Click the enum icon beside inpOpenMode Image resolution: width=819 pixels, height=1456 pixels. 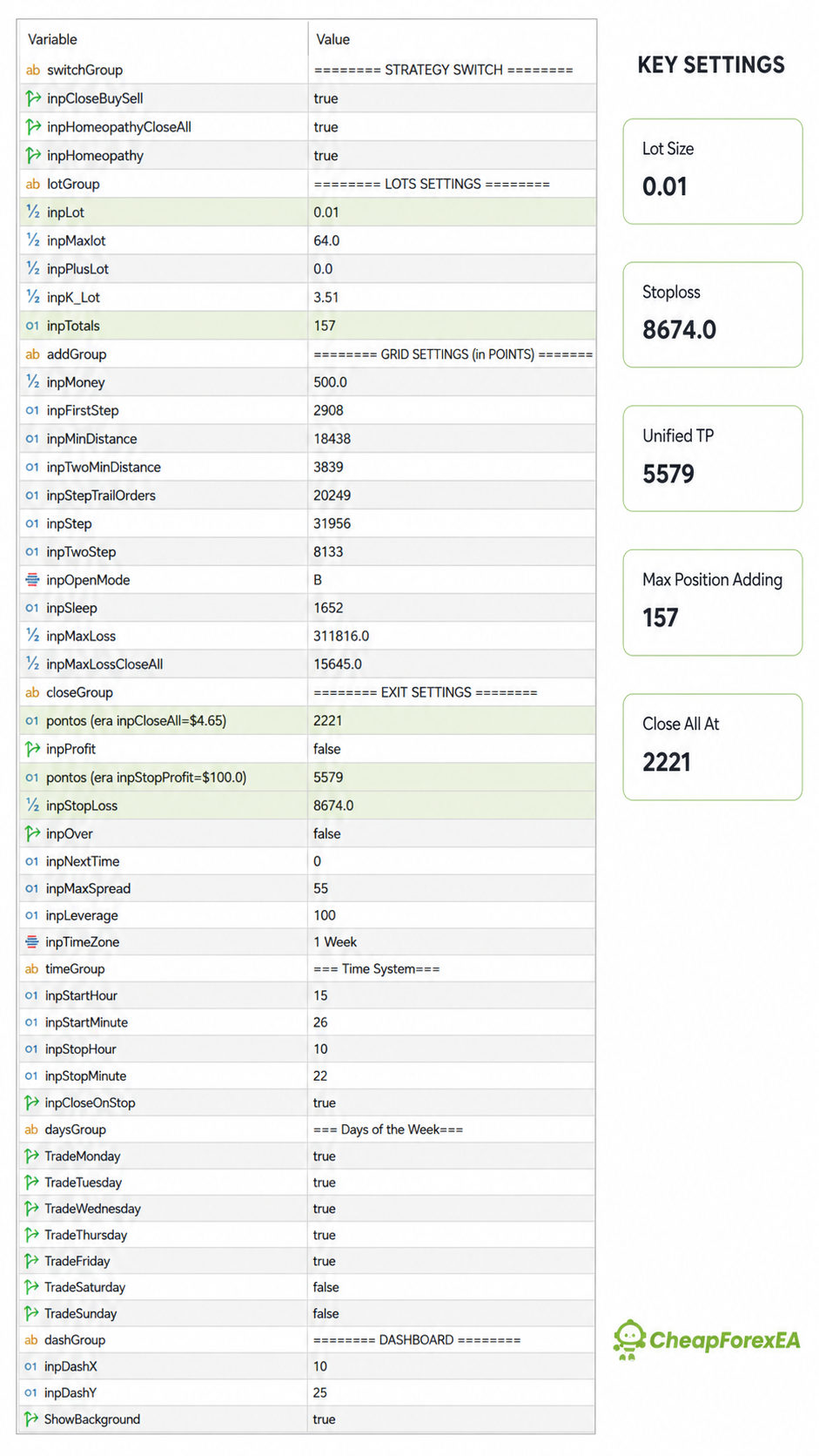click(32, 580)
